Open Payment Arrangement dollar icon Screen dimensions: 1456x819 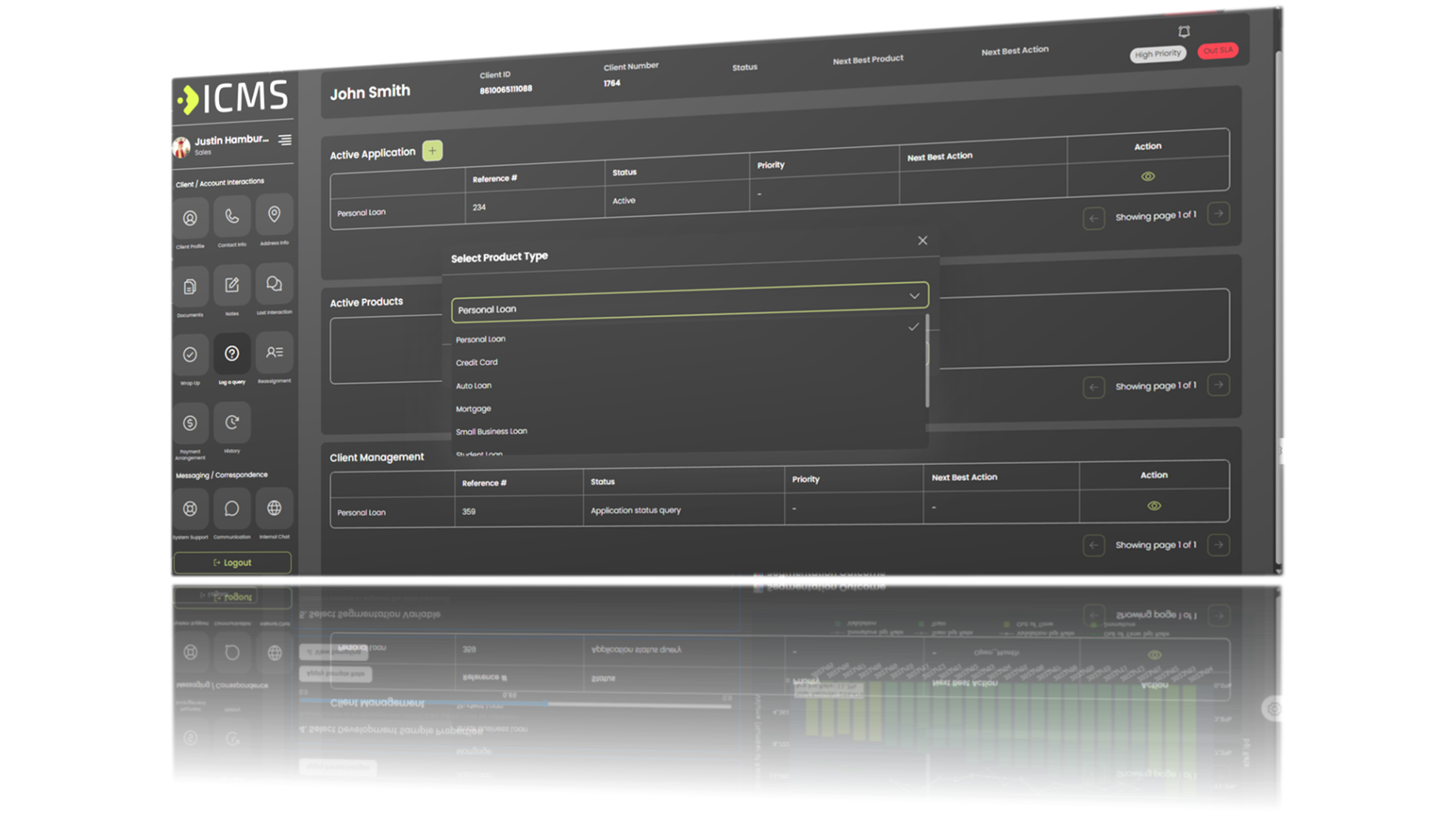(190, 423)
